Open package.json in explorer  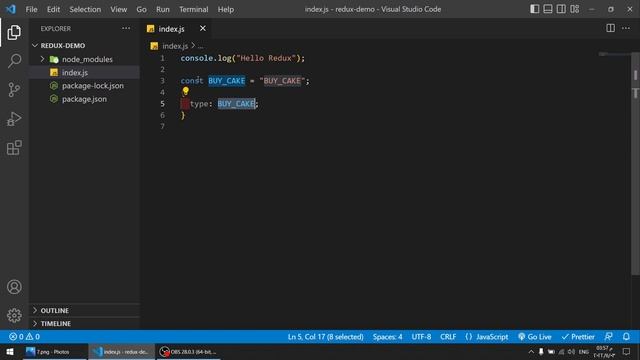(84, 99)
